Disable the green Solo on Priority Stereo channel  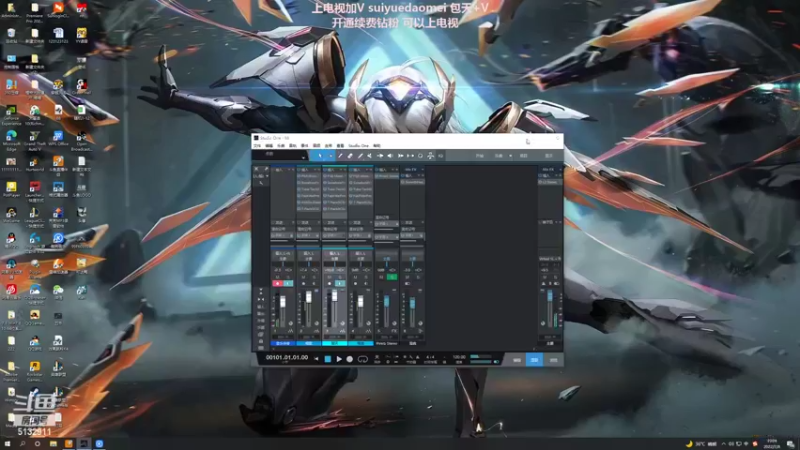point(392,277)
